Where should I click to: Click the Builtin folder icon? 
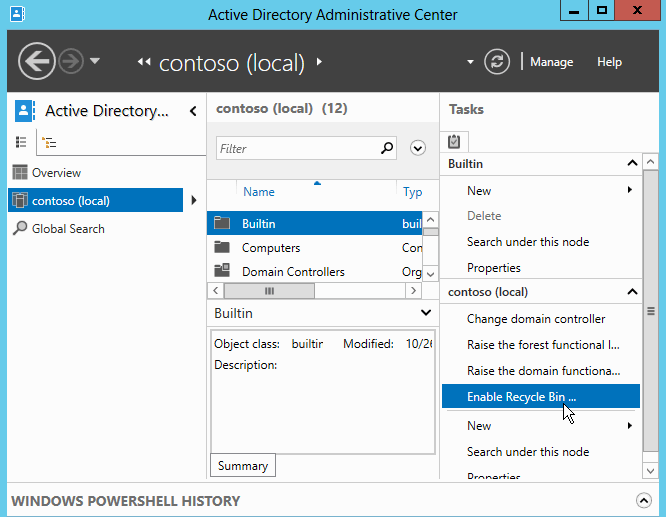[222, 223]
